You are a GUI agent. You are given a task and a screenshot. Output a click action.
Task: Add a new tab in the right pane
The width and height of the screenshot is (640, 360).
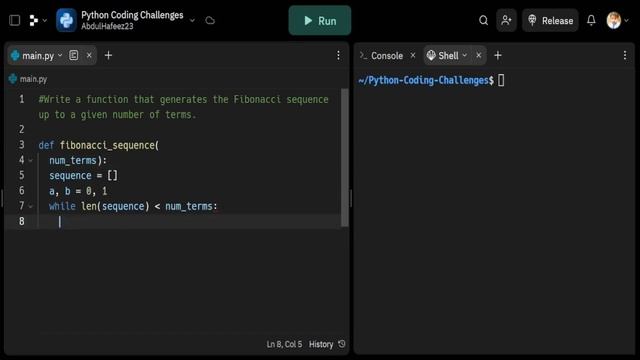pos(498,55)
